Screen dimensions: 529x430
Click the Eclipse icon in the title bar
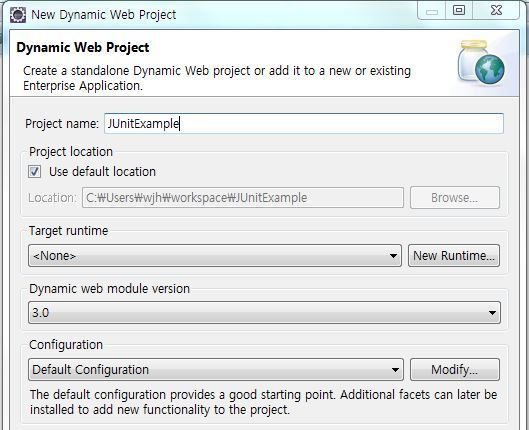[x=18, y=15]
